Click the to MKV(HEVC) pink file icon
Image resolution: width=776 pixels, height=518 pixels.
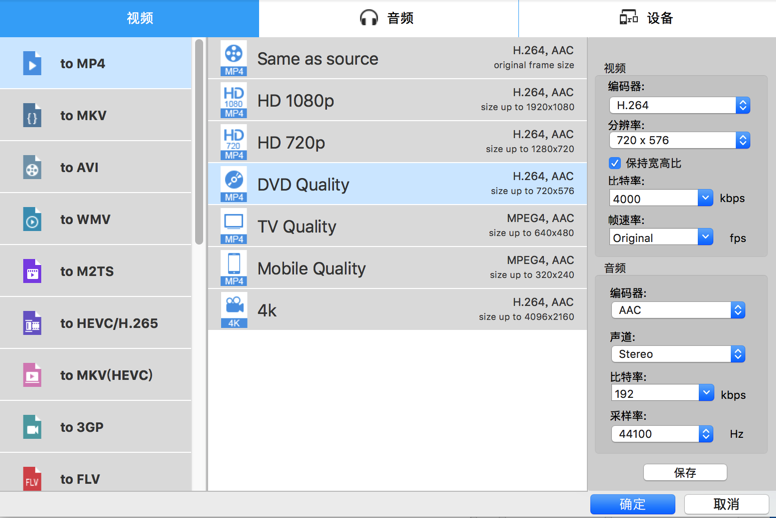pyautogui.click(x=32, y=375)
